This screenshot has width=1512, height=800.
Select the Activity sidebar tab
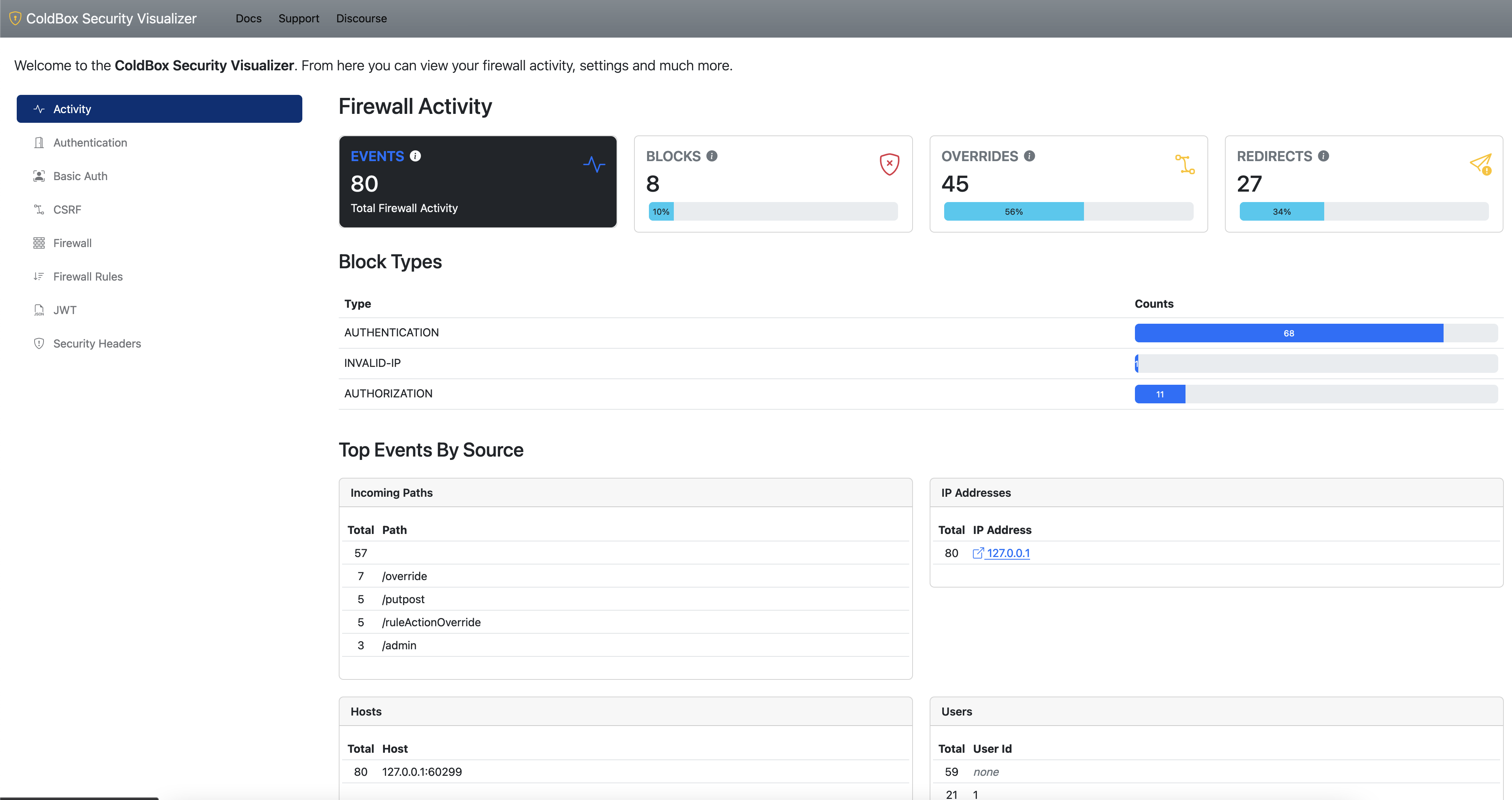click(x=159, y=109)
